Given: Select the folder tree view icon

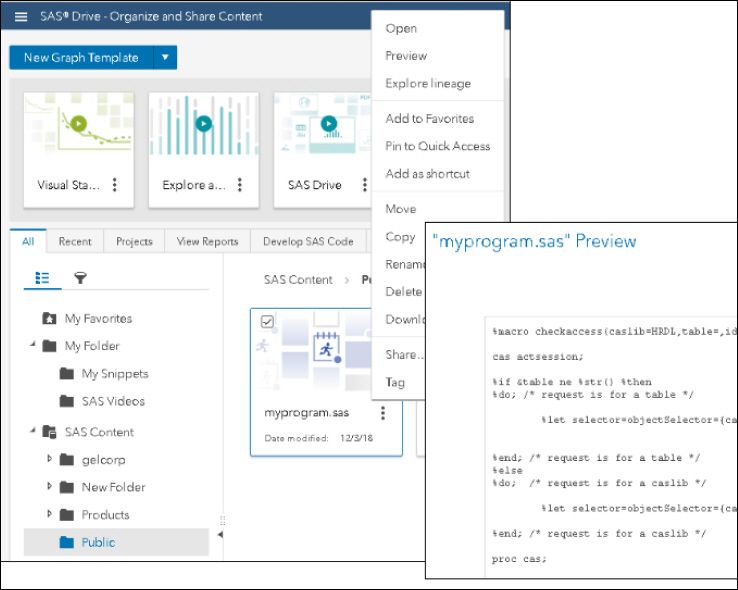Looking at the screenshot, I should [42, 278].
